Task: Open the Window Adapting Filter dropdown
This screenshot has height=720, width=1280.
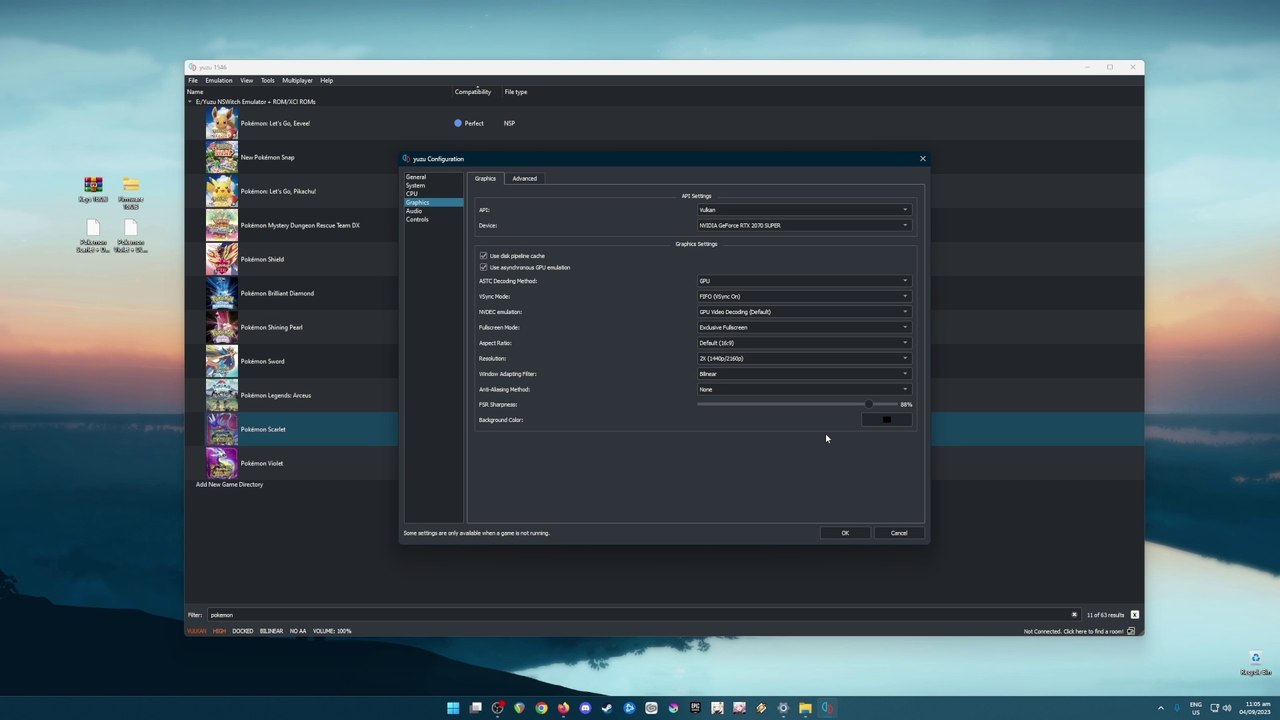Action: pos(804,374)
